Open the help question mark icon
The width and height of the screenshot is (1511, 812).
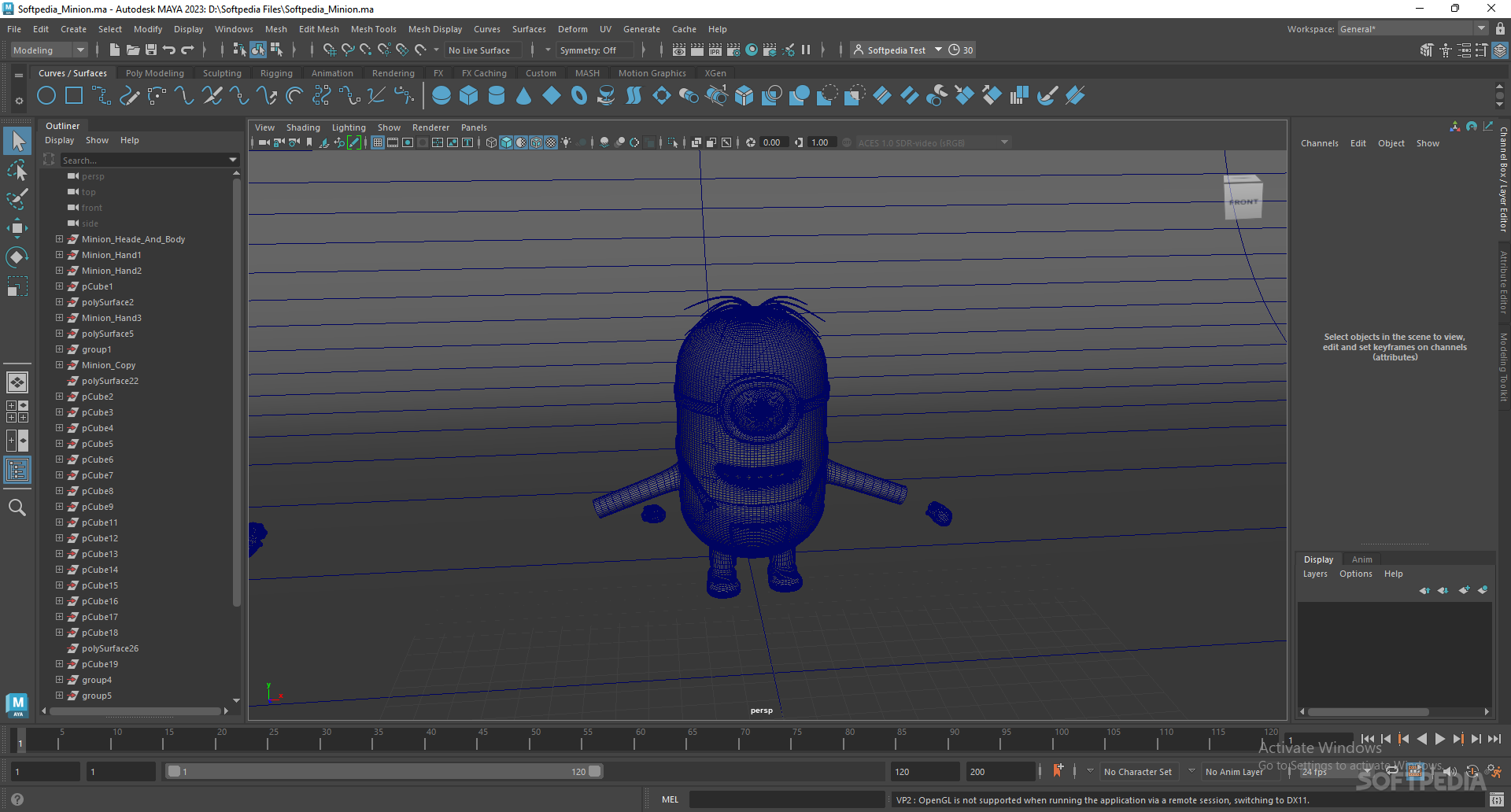17,799
